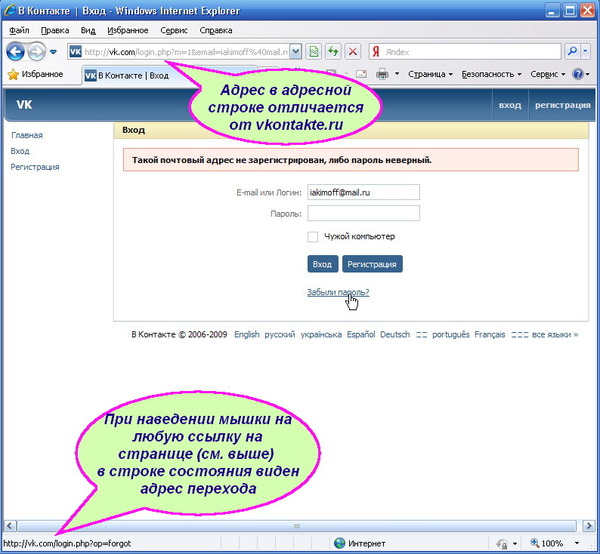
Task: Switch language to Español
Action: pos(361,334)
